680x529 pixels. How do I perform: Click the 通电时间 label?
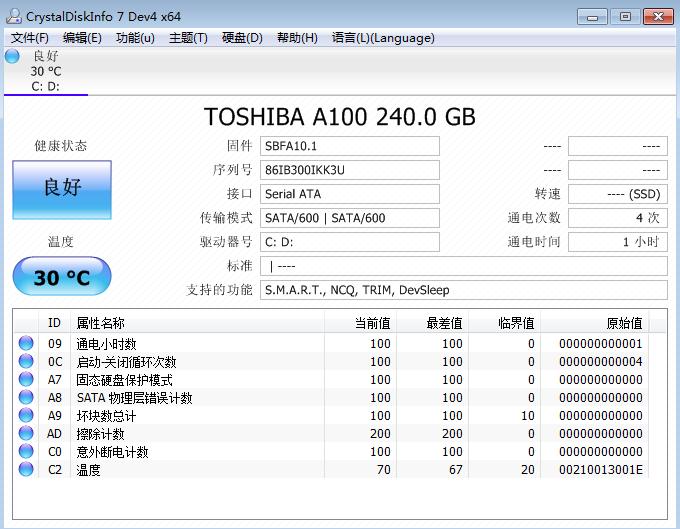(x=534, y=242)
